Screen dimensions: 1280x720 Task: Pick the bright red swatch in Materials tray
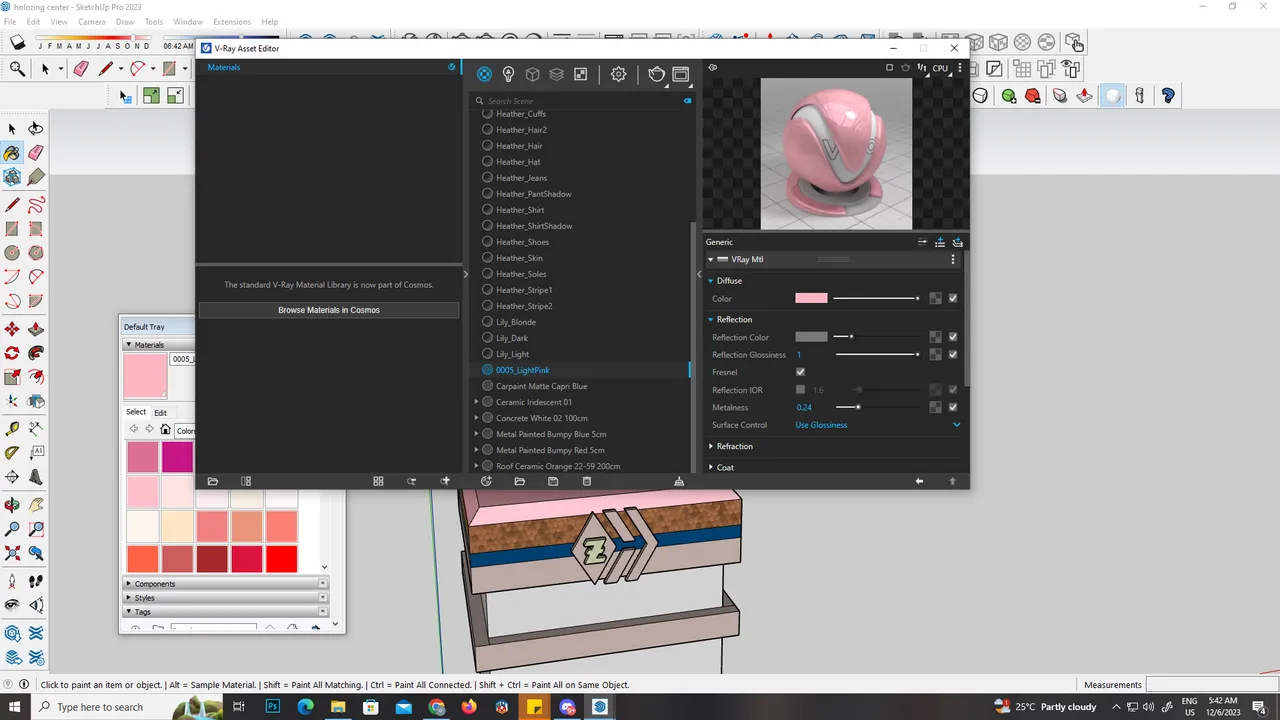pos(282,559)
